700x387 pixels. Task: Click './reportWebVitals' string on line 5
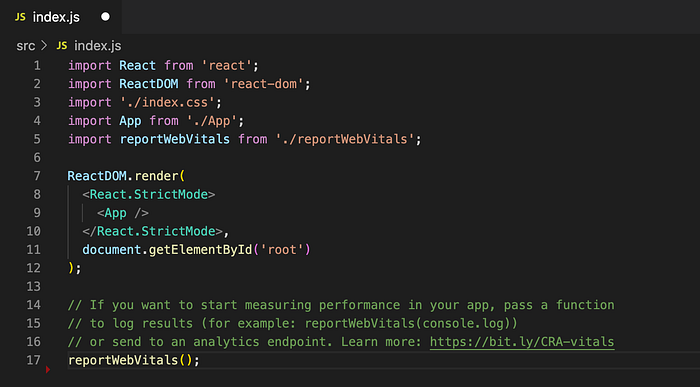click(x=345, y=139)
